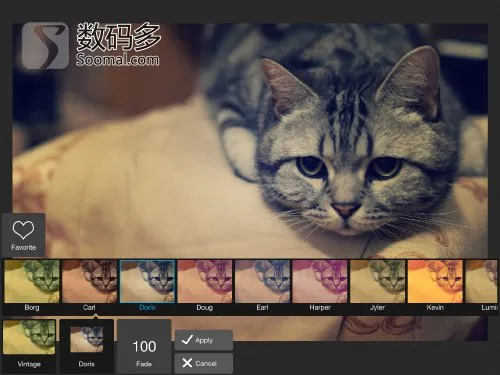This screenshot has width=500, height=375.
Task: Select the Borg filter thumbnail
Action: point(32,282)
